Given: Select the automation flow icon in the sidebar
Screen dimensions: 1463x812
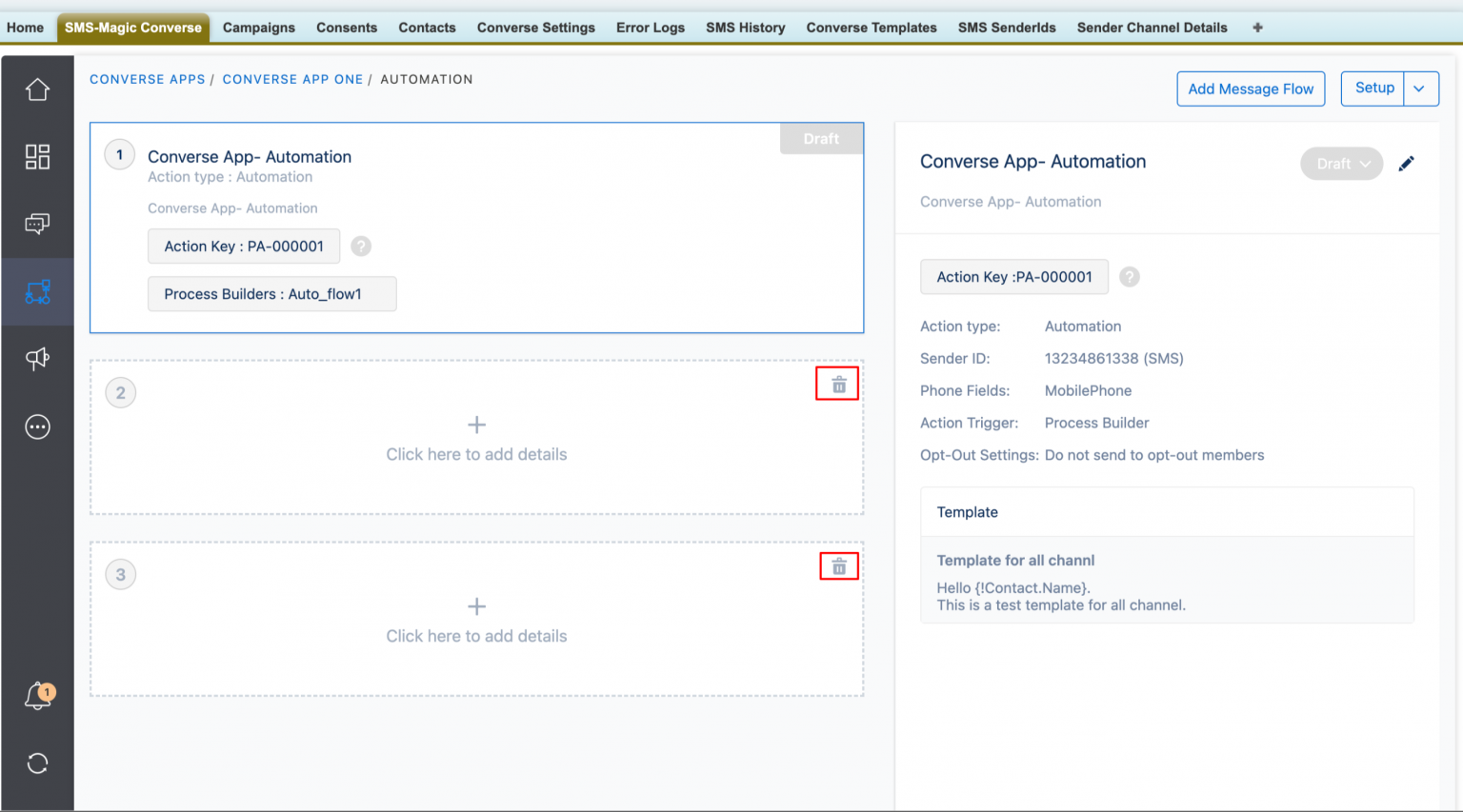Looking at the screenshot, I should [x=37, y=291].
